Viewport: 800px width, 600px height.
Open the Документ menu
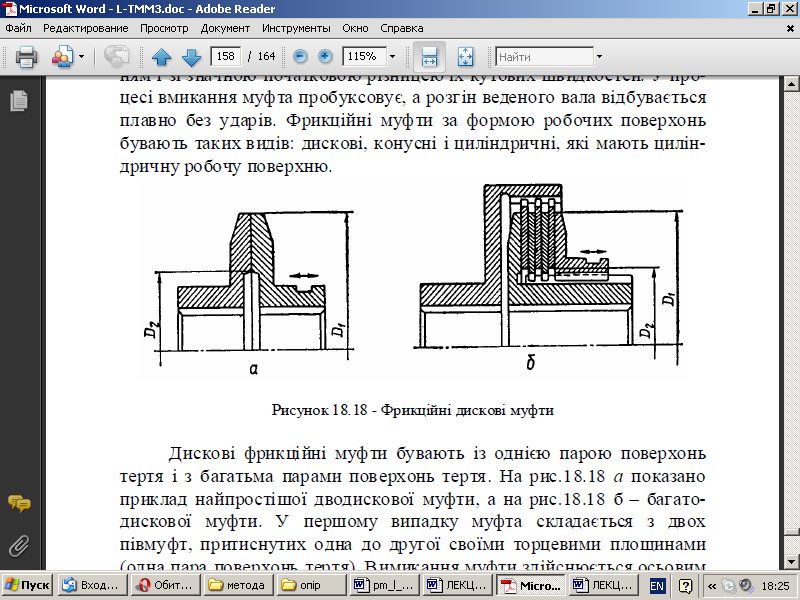coord(225,29)
